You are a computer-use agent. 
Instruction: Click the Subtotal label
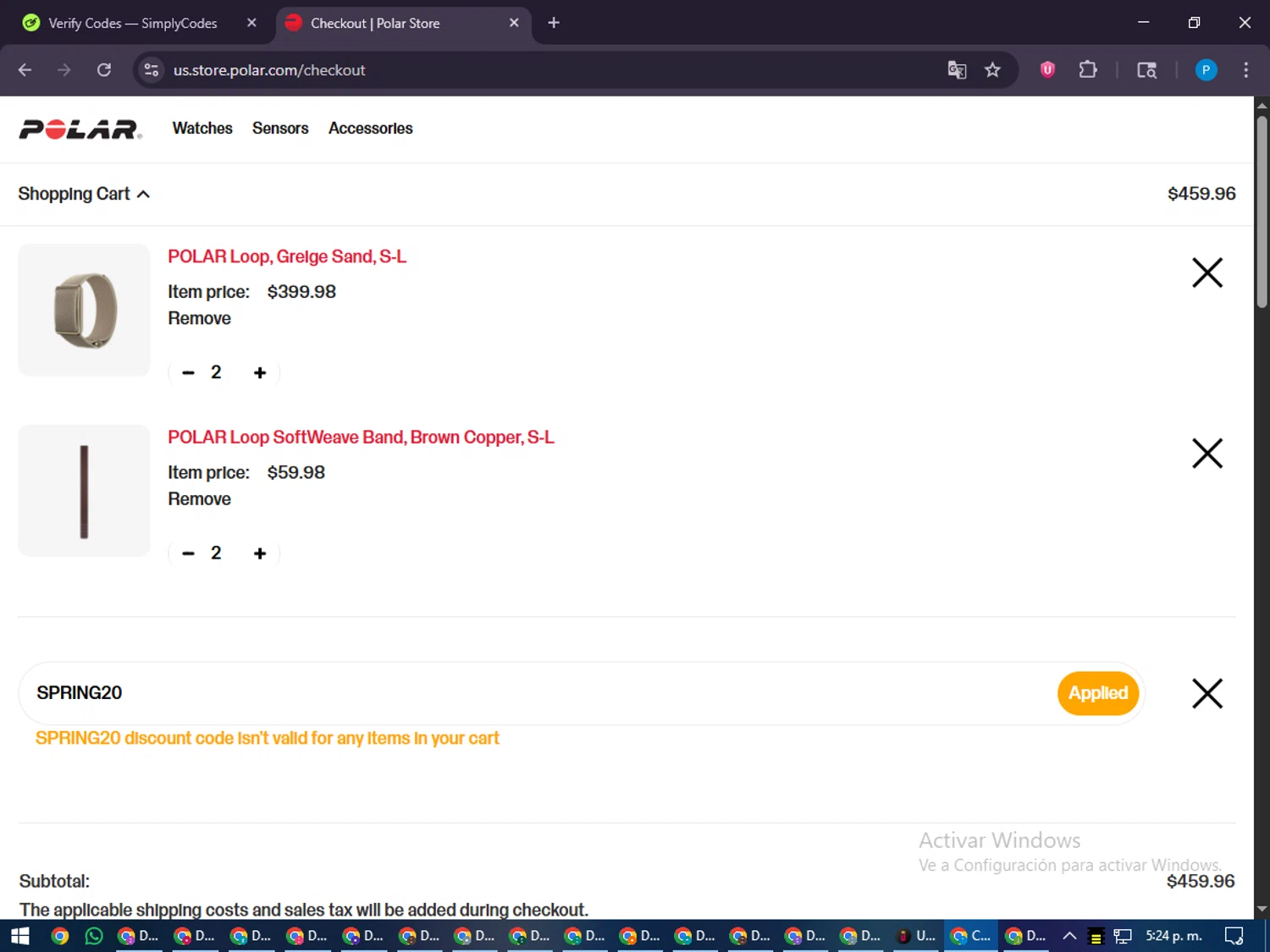54,881
